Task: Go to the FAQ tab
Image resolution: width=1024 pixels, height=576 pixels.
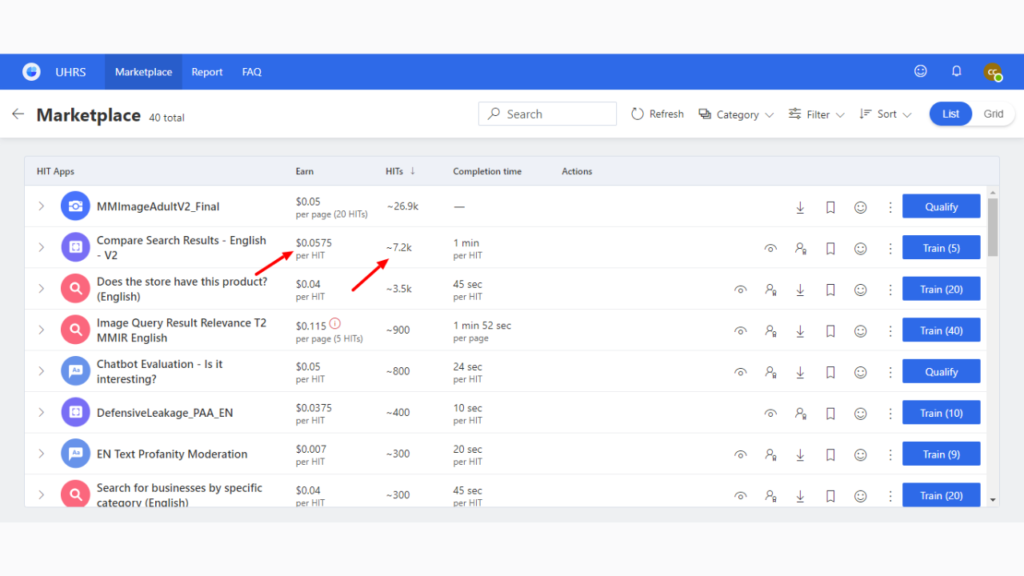Action: pos(251,72)
